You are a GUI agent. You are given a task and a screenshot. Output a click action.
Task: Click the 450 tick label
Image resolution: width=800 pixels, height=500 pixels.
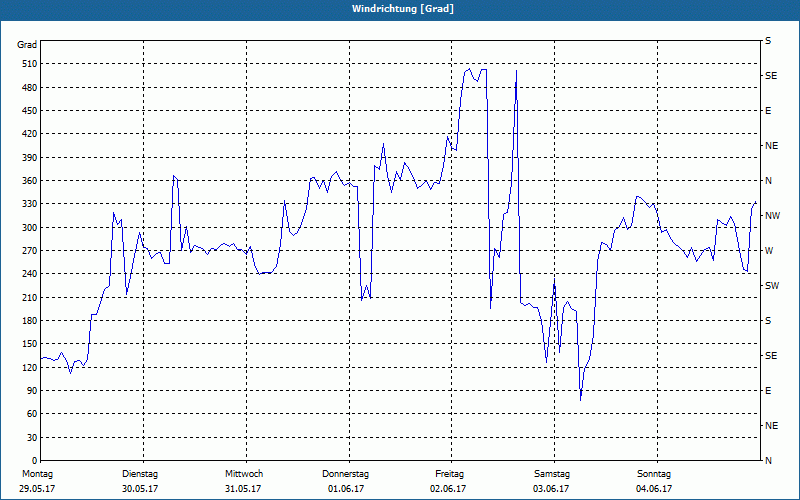click(30, 111)
